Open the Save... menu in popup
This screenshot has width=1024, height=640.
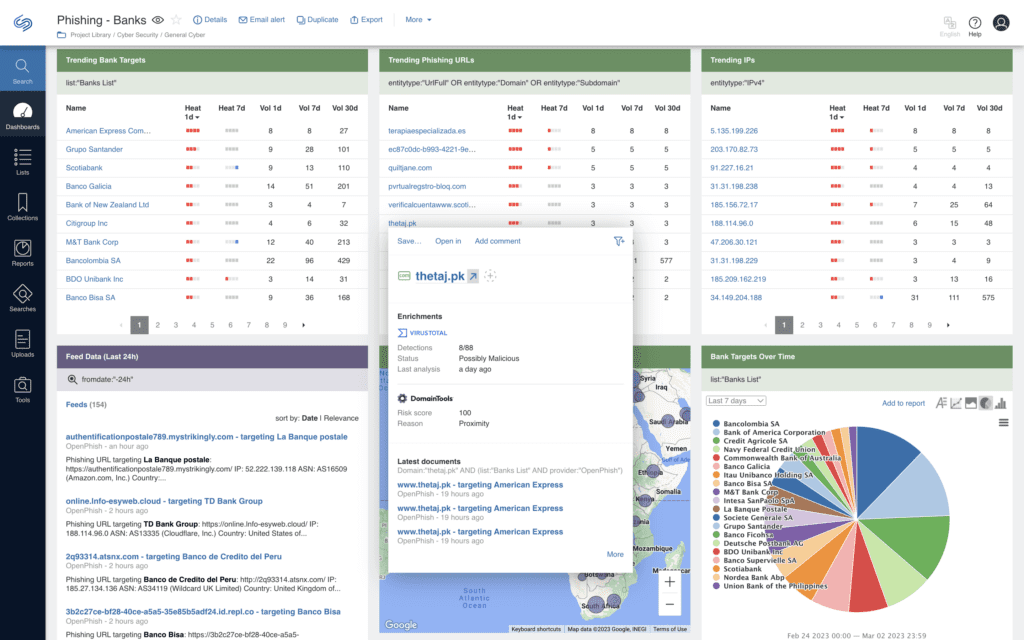409,241
